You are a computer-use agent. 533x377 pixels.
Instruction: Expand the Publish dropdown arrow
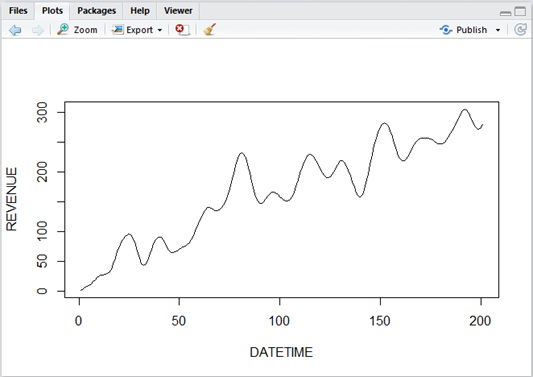498,30
